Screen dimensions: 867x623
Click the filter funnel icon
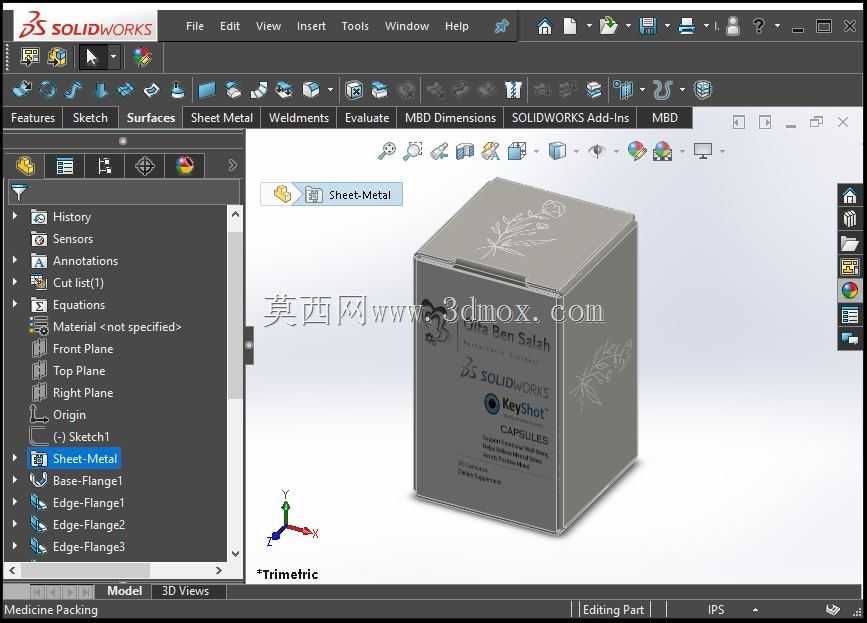click(19, 192)
